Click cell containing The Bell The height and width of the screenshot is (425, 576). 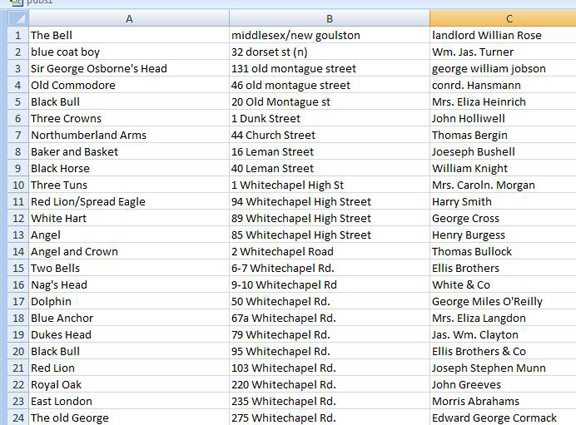click(x=129, y=35)
